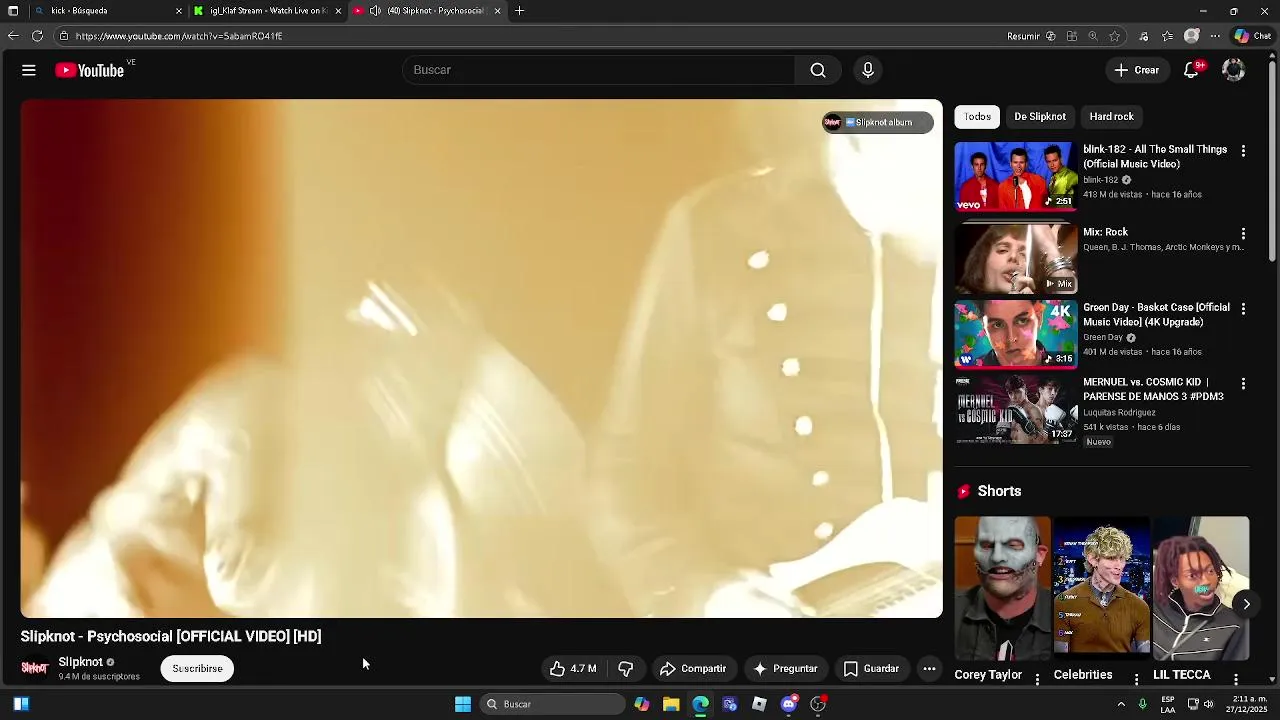This screenshot has height=720, width=1280.
Task: Open the tab actions menu icon
Action: 13,11
